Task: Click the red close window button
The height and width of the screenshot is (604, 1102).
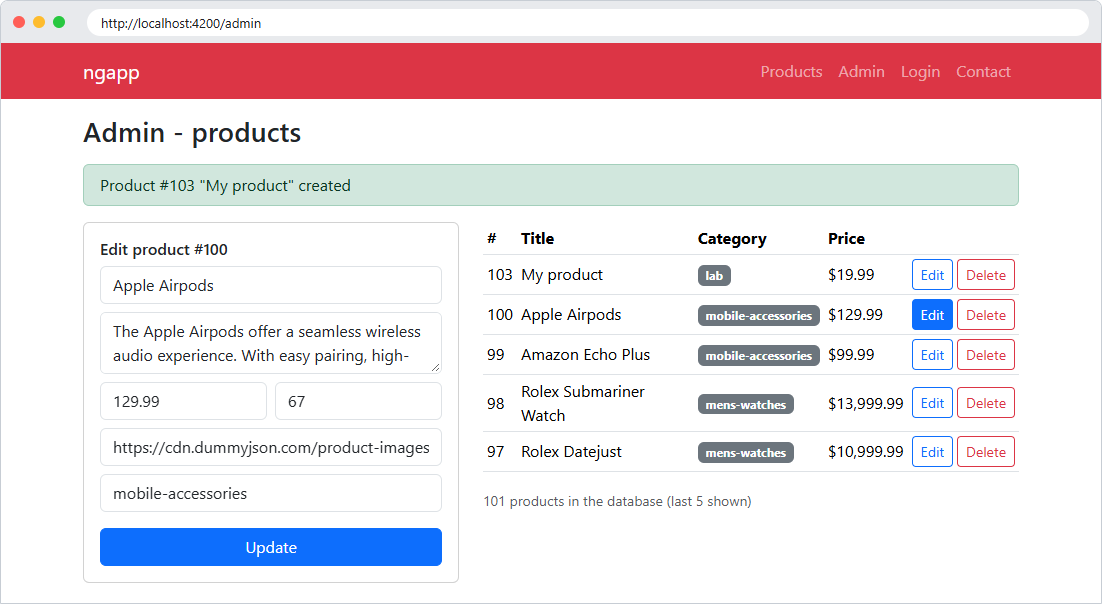Action: [x=19, y=23]
